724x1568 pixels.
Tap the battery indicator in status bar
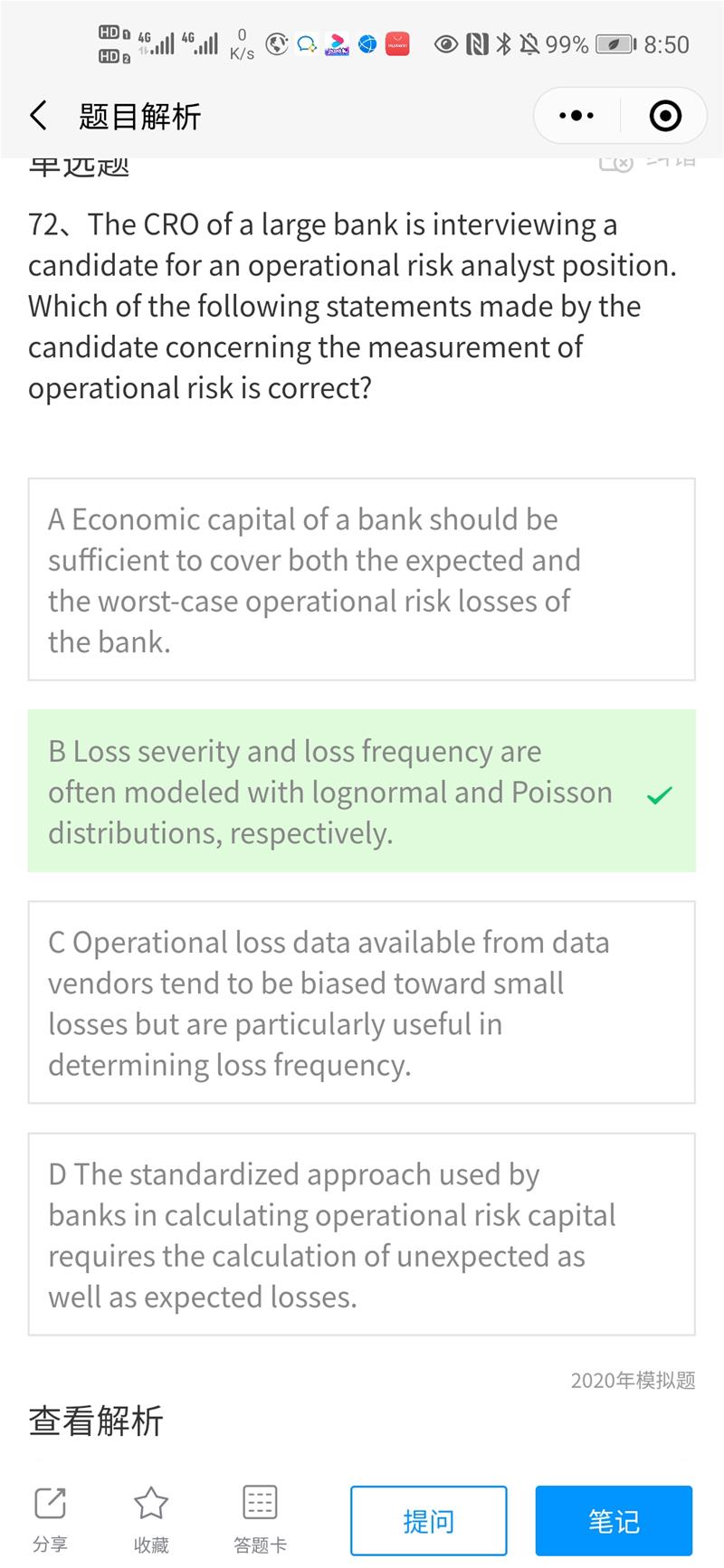point(615,44)
